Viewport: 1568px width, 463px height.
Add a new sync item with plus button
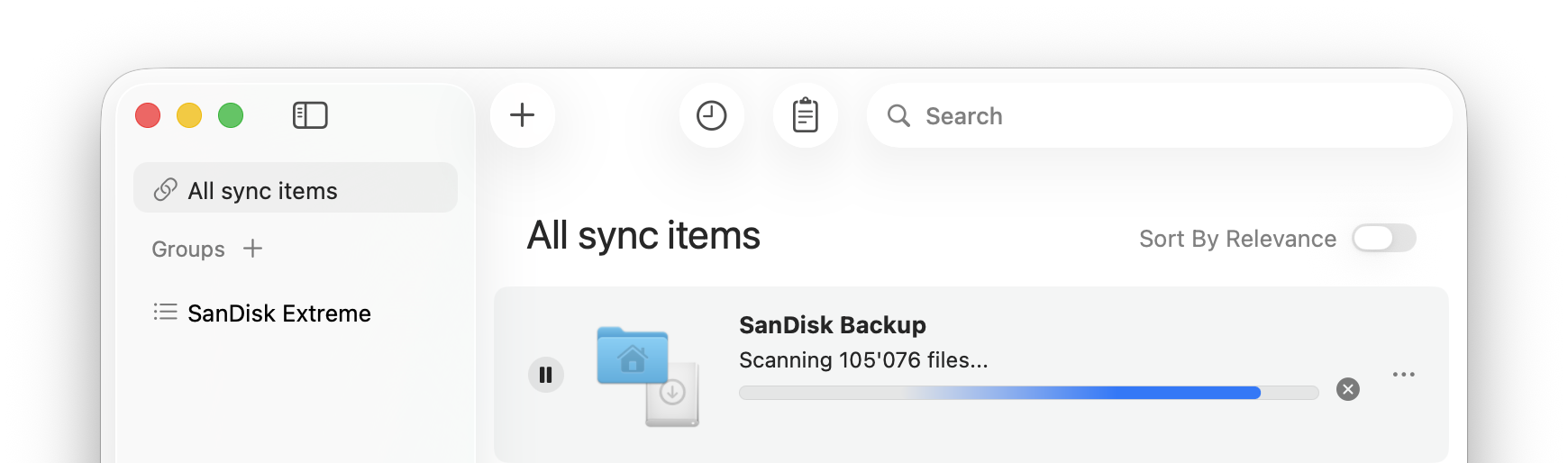pyautogui.click(x=523, y=115)
